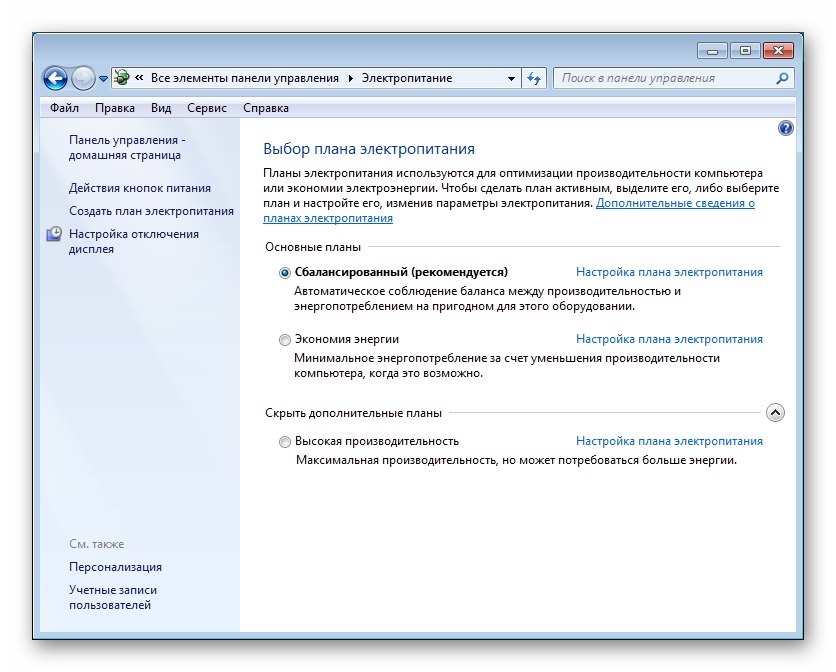The image size is (836, 672).
Task: Select 'Все элементы панели управления' breadcrumb
Action: point(245,78)
